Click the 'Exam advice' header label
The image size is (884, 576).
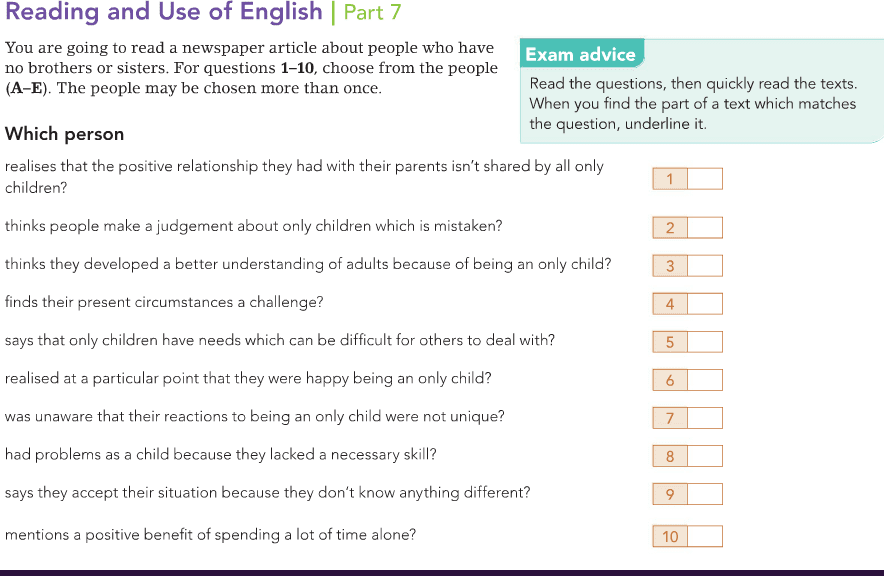pos(580,54)
